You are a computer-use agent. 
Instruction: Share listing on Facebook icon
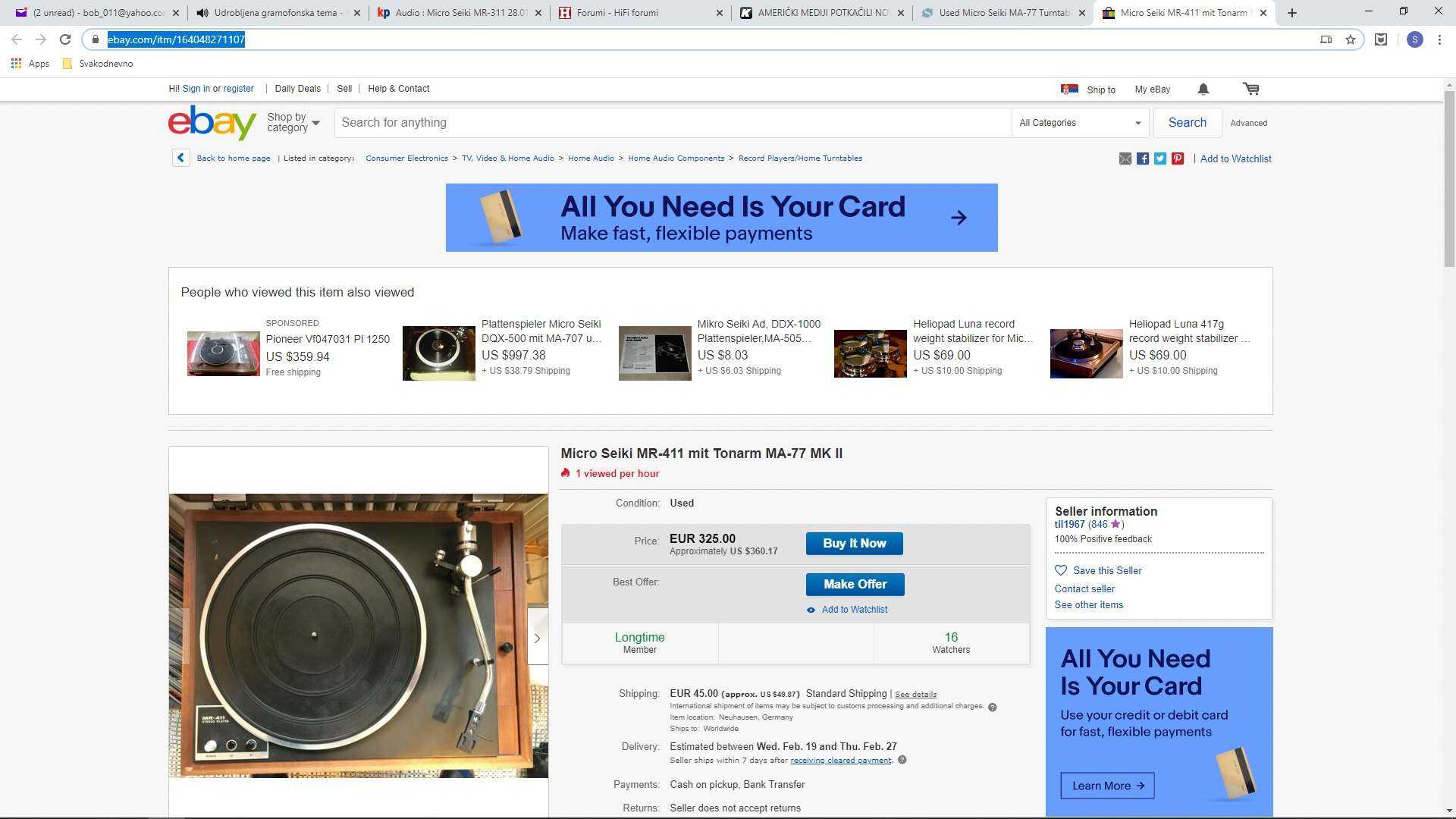[1143, 158]
